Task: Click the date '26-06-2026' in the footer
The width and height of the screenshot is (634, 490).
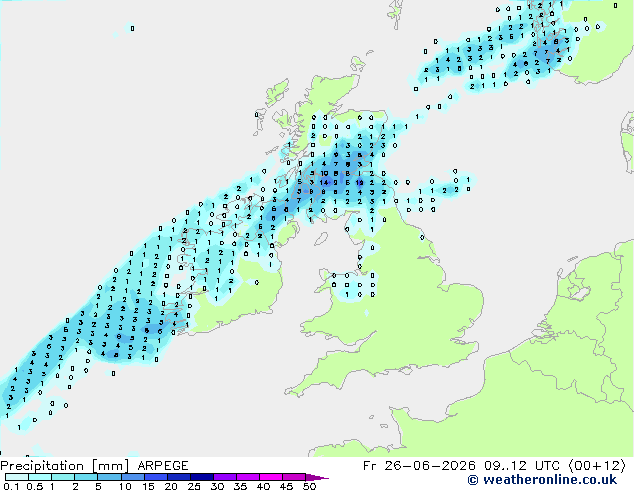Action: [x=430, y=466]
